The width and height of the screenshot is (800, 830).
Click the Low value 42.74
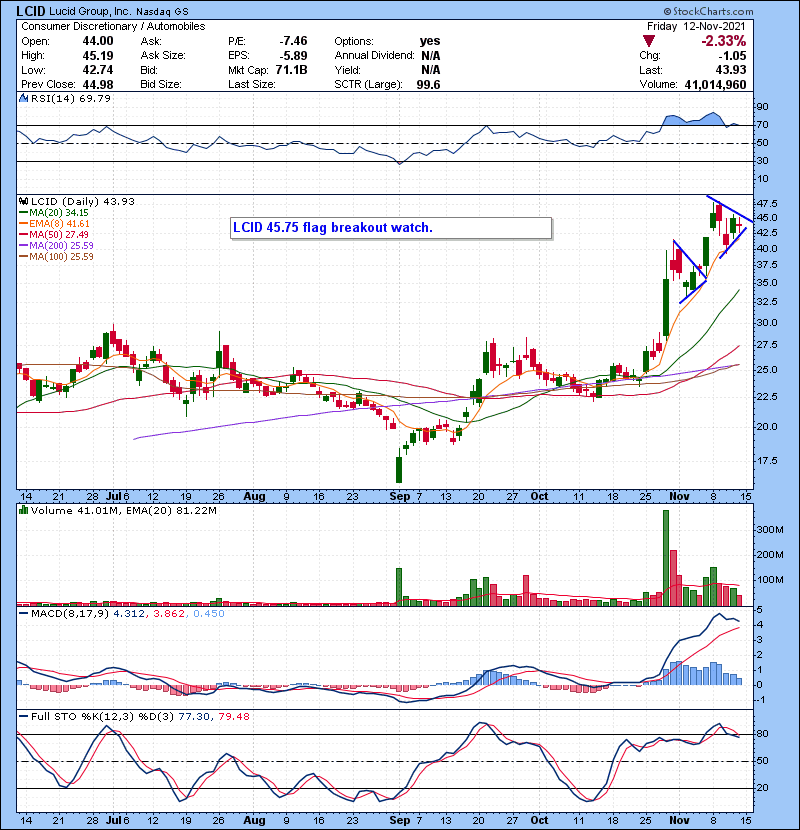pyautogui.click(x=98, y=70)
